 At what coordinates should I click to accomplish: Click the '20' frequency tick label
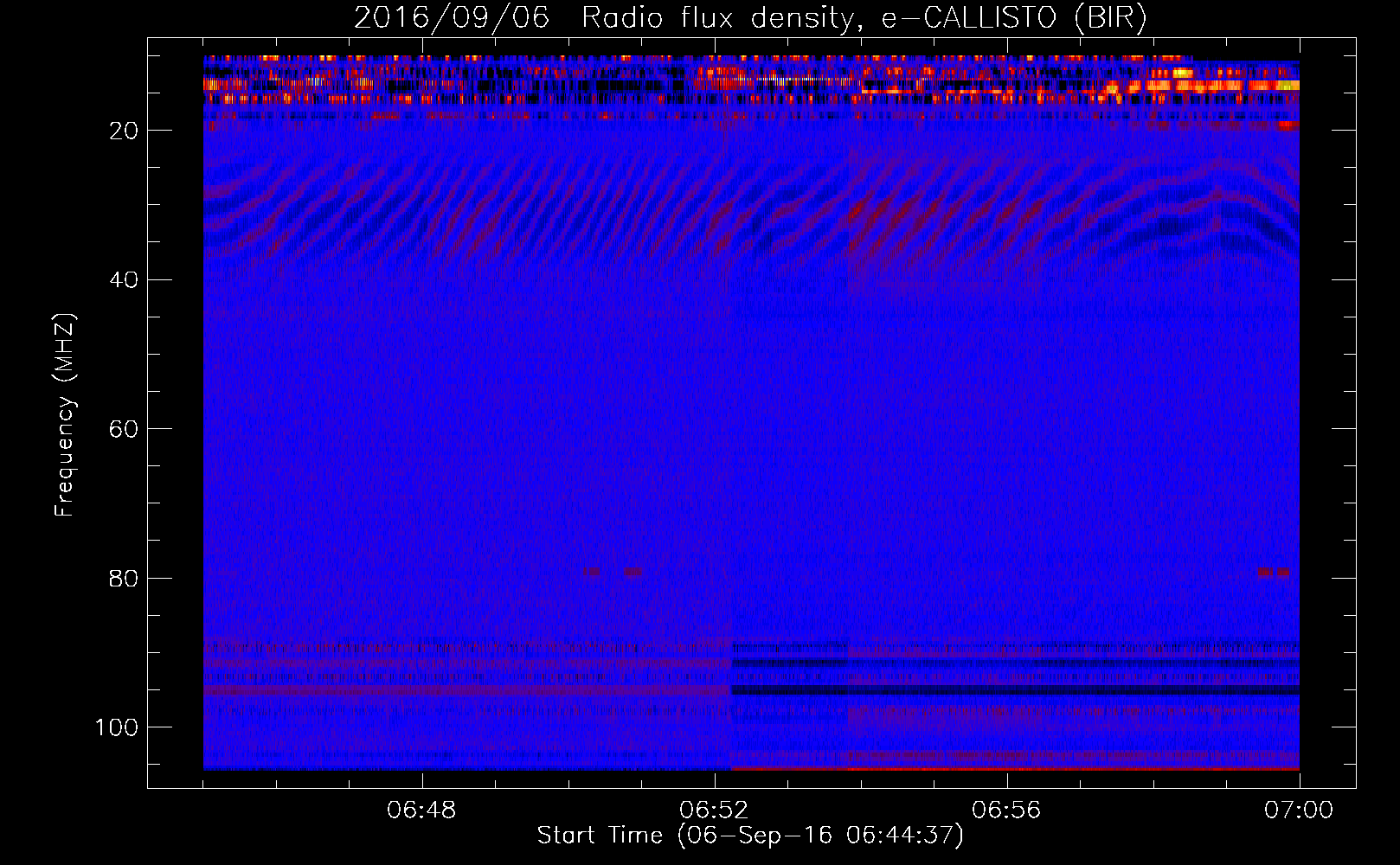[124, 131]
